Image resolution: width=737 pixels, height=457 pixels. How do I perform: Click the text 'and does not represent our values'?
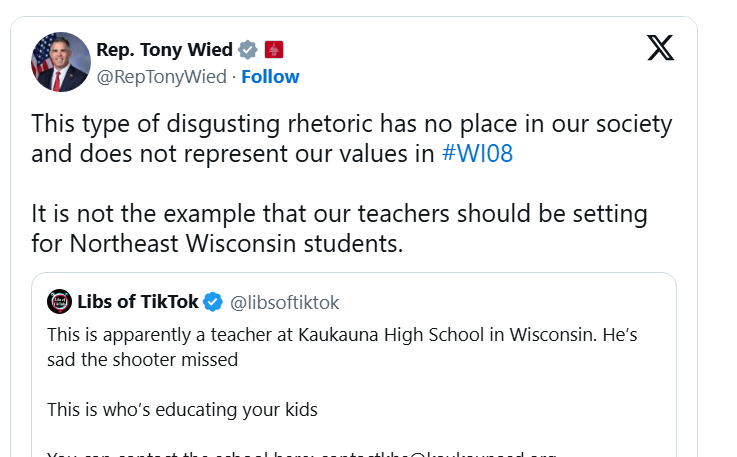[233, 154]
